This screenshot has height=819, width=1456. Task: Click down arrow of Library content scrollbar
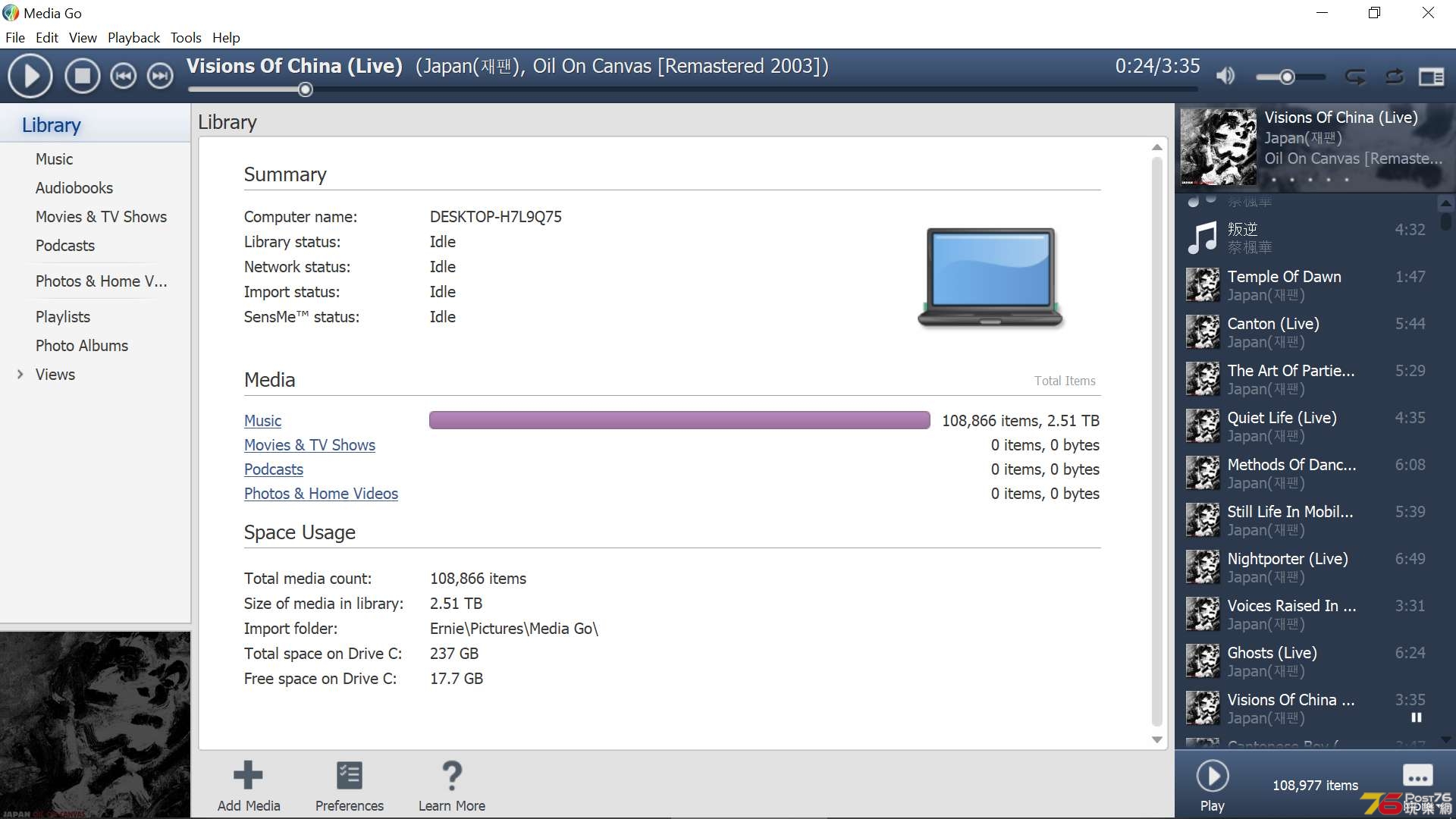[1157, 739]
